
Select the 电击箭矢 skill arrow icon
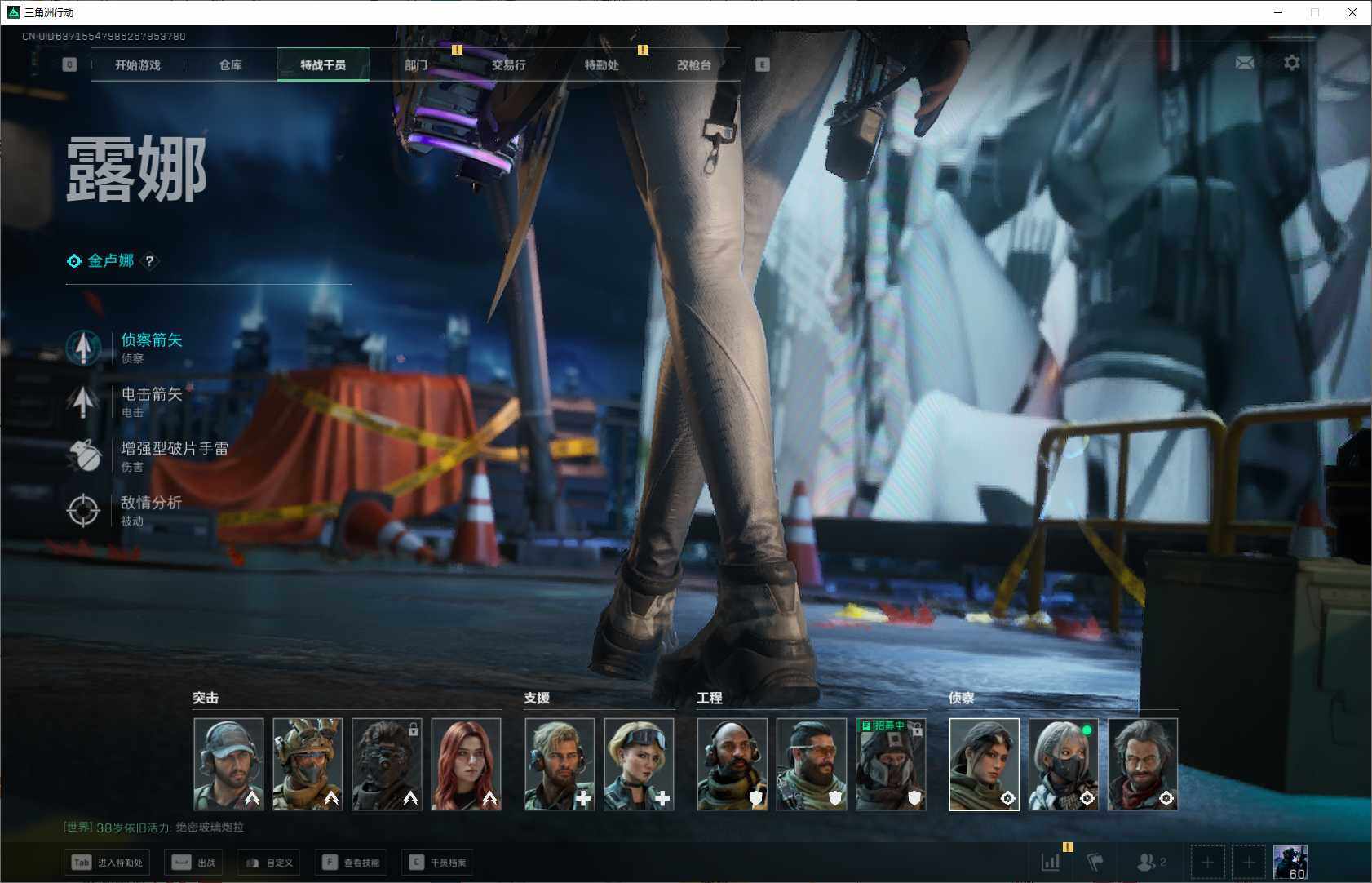[x=83, y=402]
